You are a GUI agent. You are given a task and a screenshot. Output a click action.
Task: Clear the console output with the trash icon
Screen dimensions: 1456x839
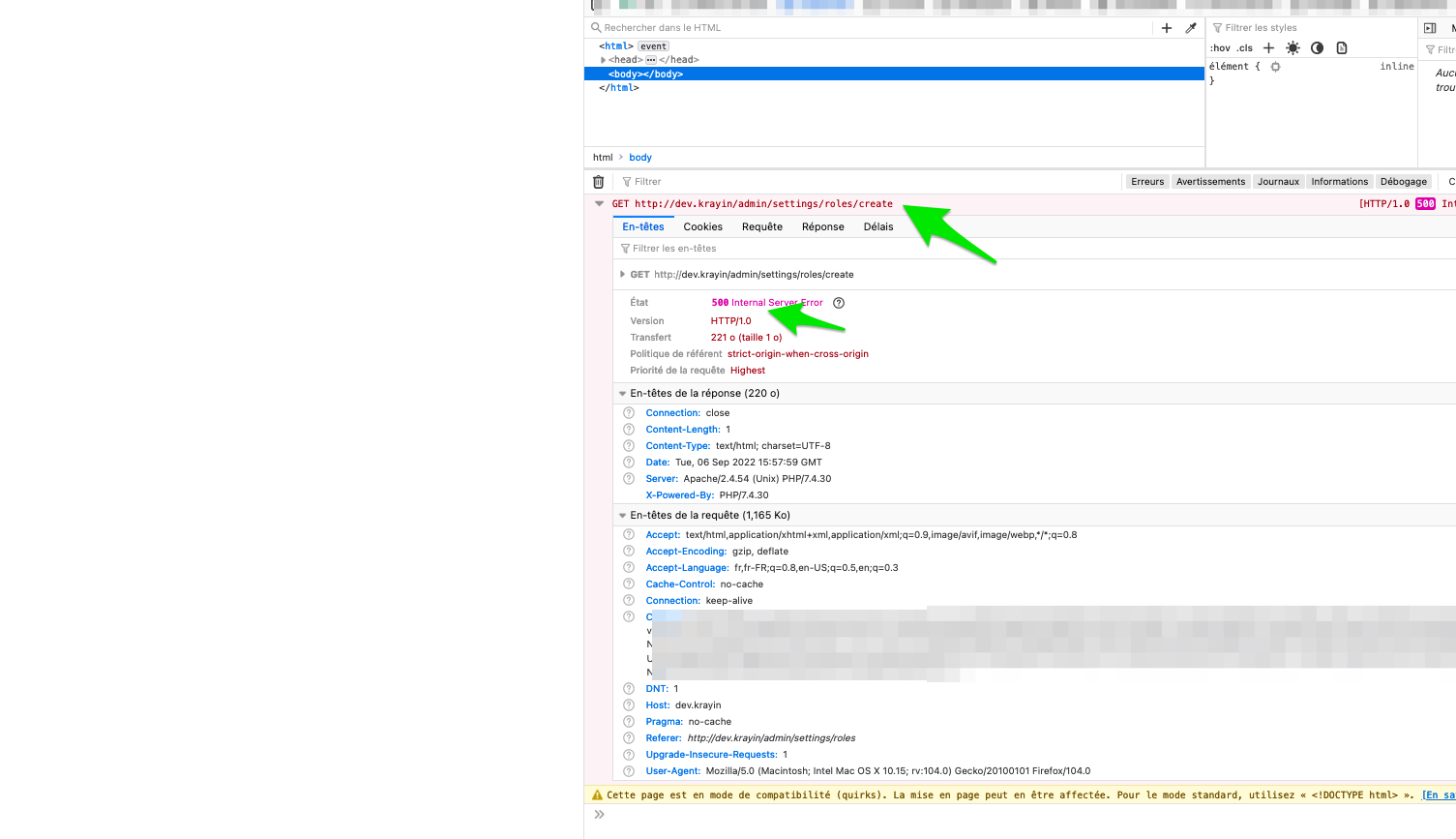598,181
